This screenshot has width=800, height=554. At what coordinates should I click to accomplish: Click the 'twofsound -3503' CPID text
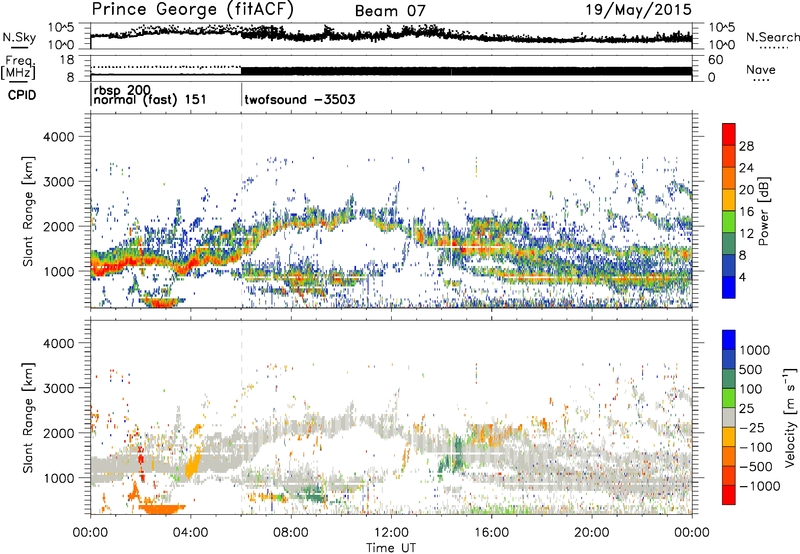[300, 99]
